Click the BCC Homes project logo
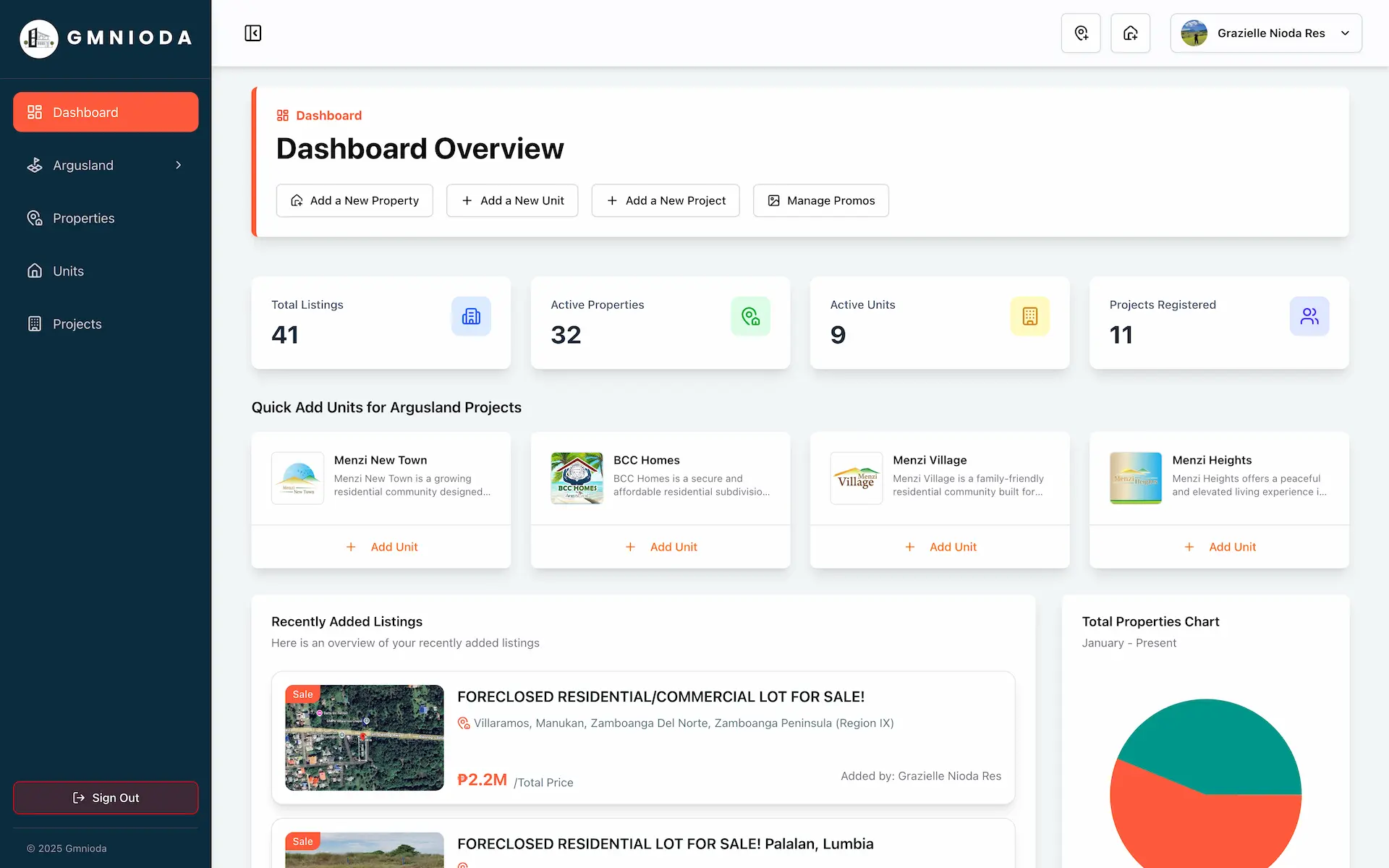1389x868 pixels. coord(577,478)
